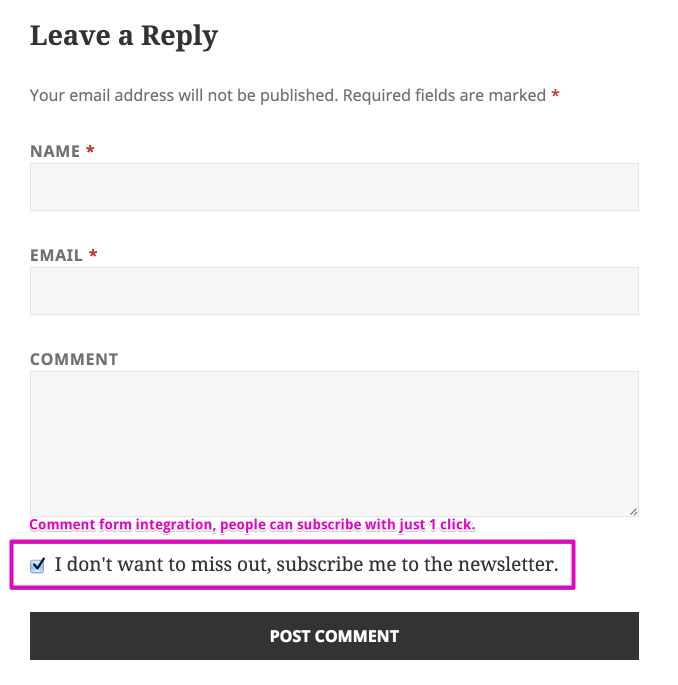Click the Name input field

[334, 187]
